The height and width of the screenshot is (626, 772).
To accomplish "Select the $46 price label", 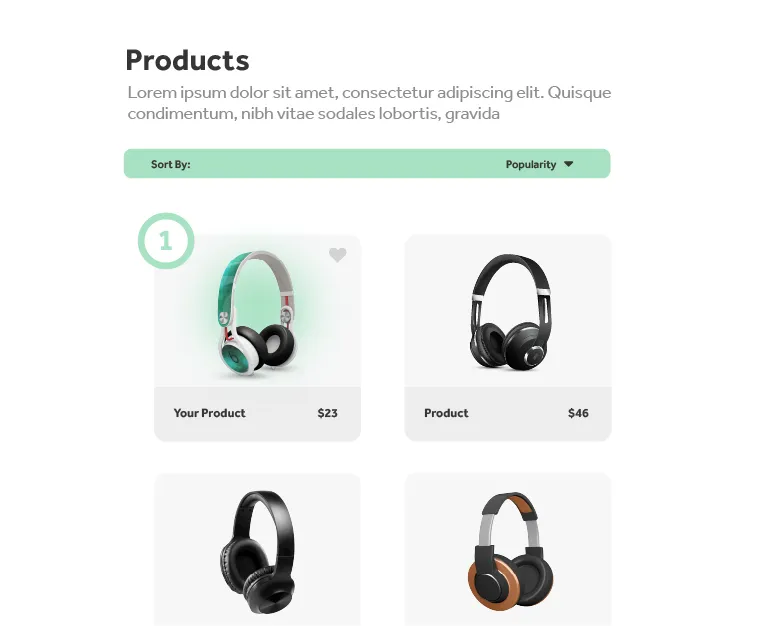I will tap(578, 413).
